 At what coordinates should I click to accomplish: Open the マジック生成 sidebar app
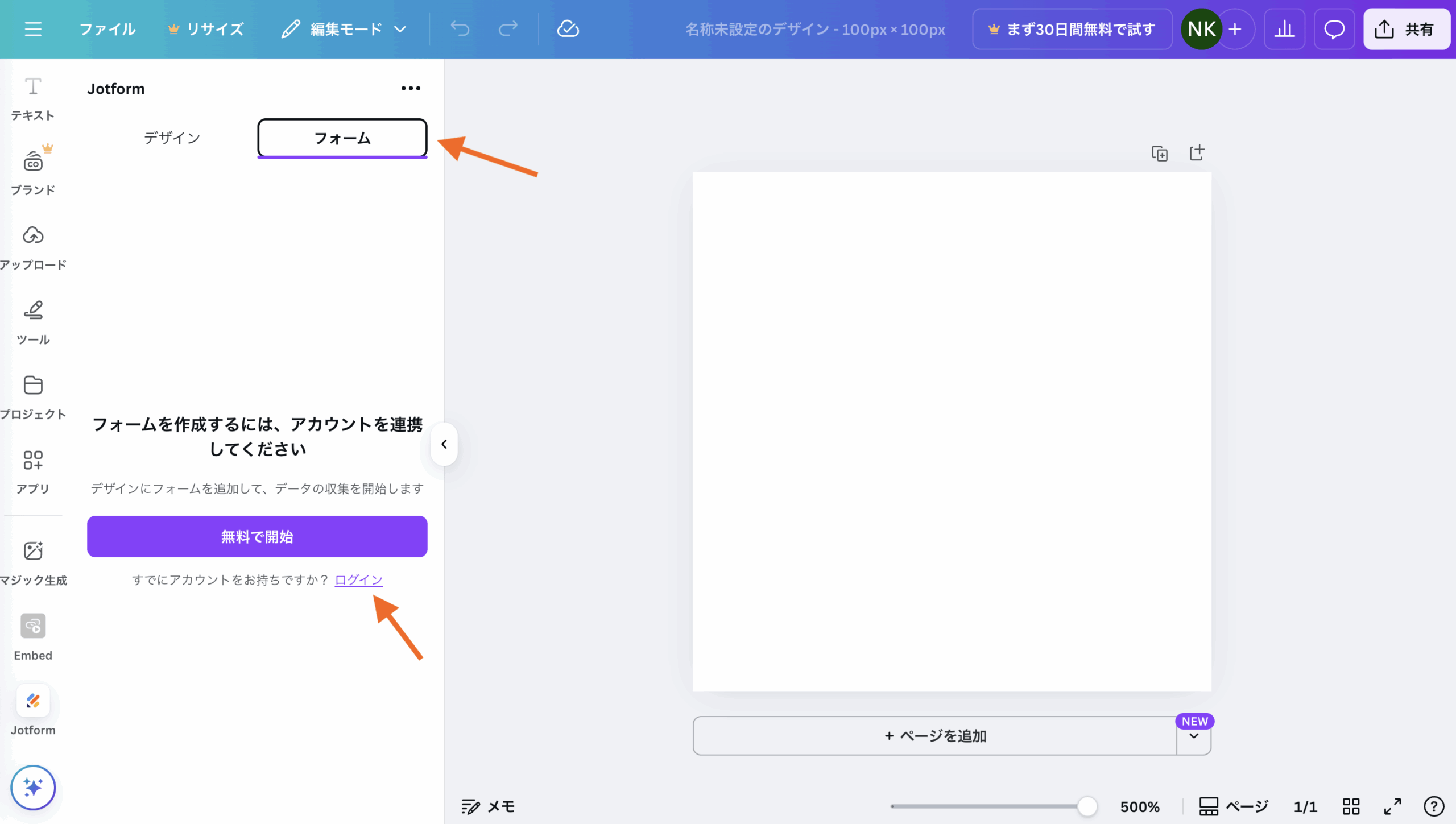click(x=33, y=564)
